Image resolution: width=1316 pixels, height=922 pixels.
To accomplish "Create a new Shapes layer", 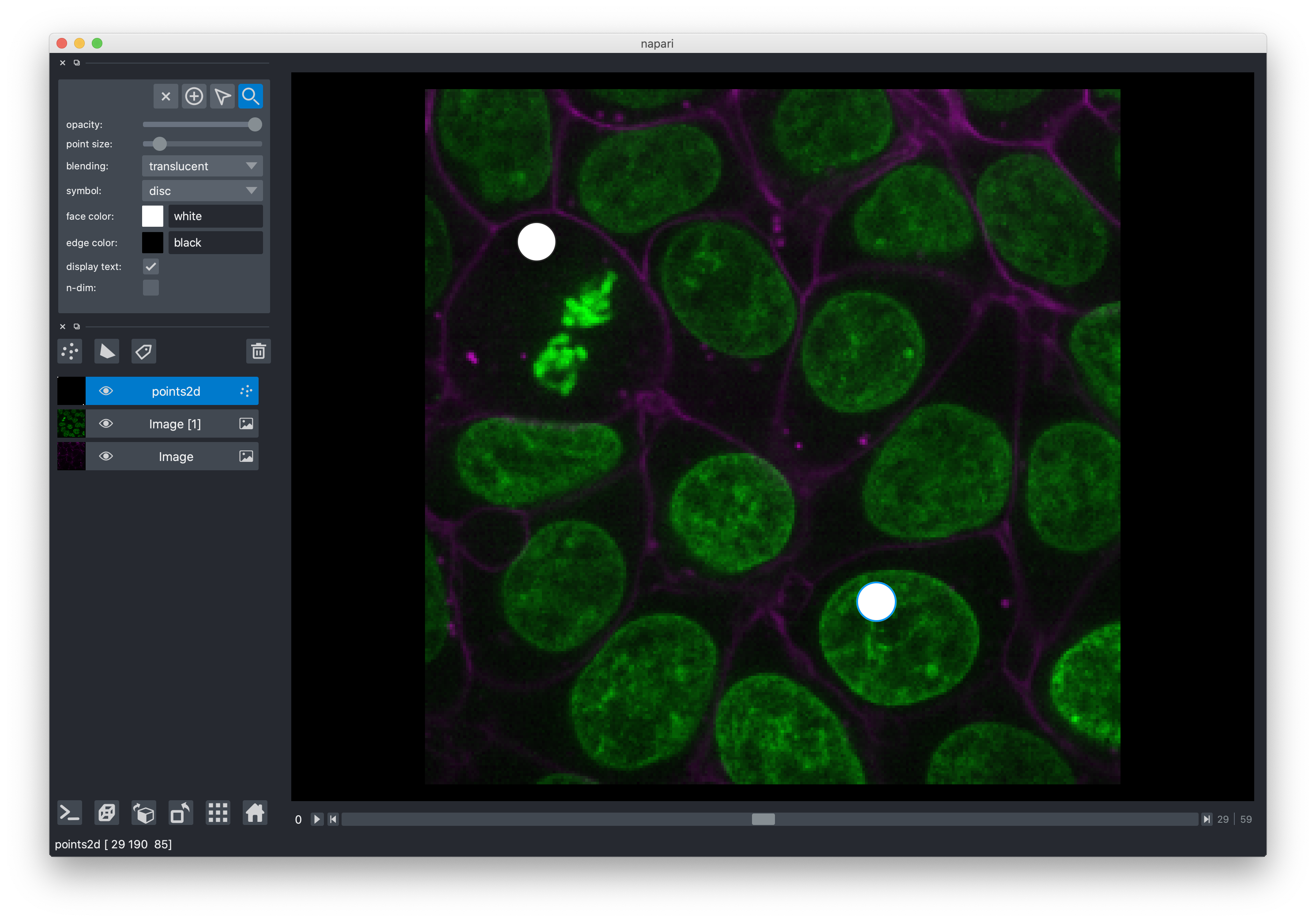I will click(107, 351).
